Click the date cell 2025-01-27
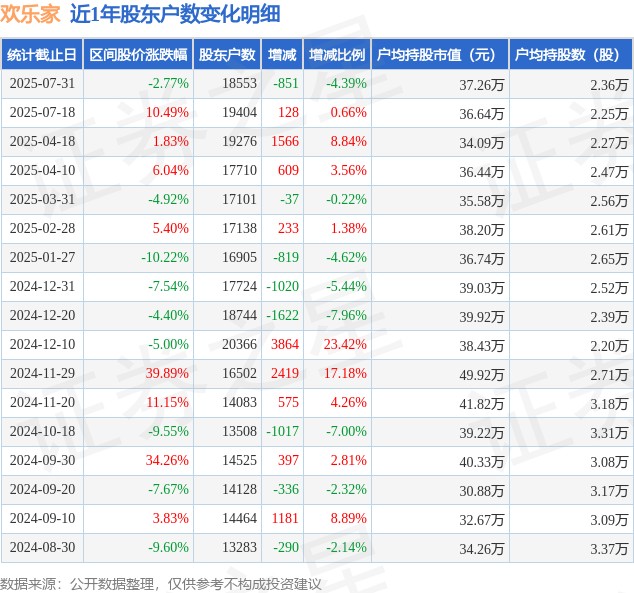This screenshot has height=593, width=634. [42, 257]
